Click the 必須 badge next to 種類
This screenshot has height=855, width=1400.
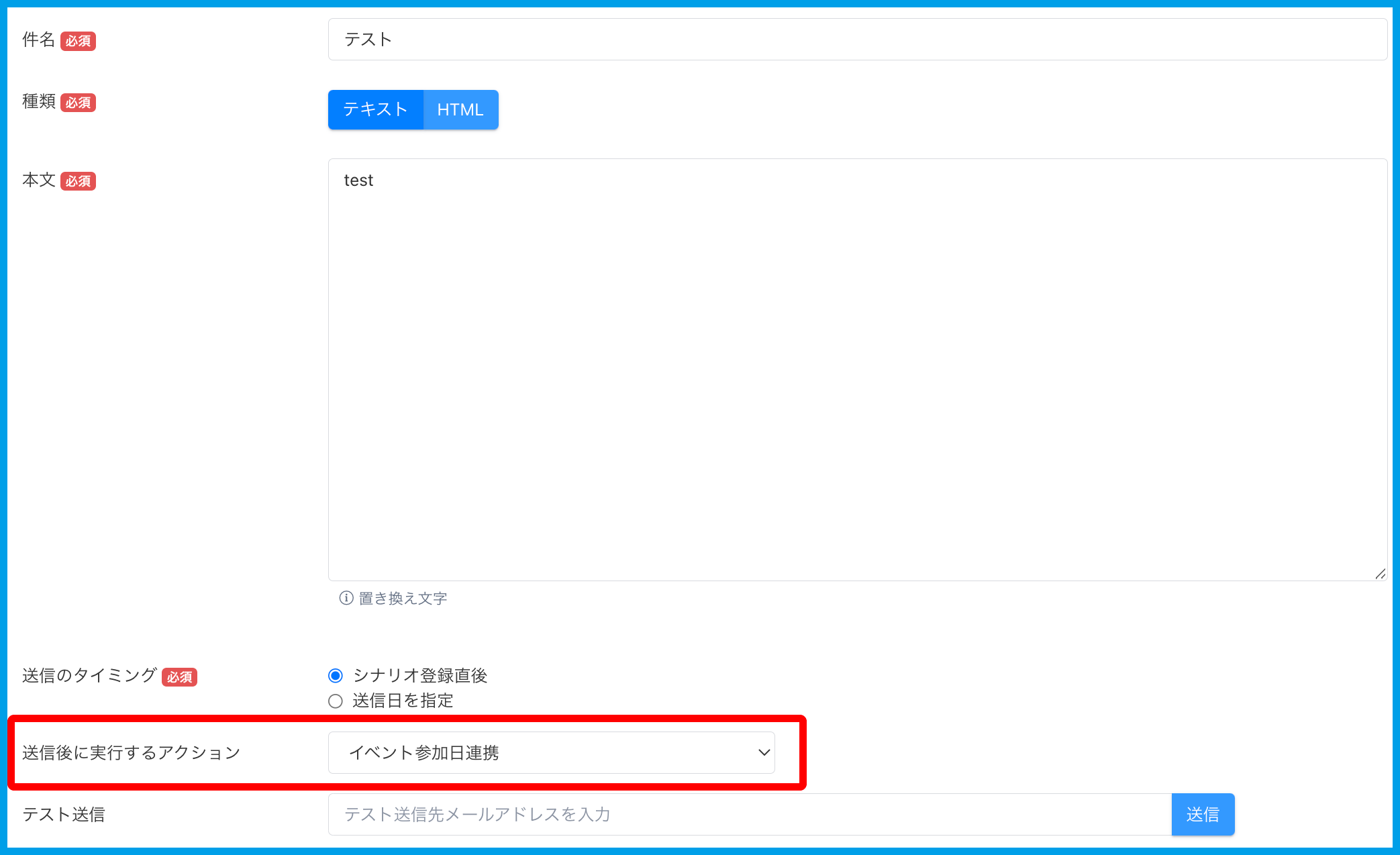pyautogui.click(x=78, y=103)
